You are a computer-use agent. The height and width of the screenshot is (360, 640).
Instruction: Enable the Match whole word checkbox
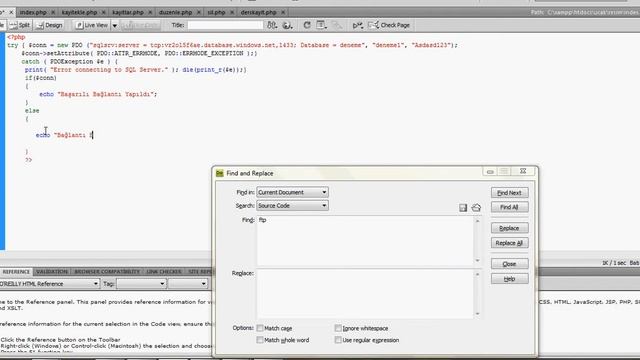pyautogui.click(x=260, y=340)
